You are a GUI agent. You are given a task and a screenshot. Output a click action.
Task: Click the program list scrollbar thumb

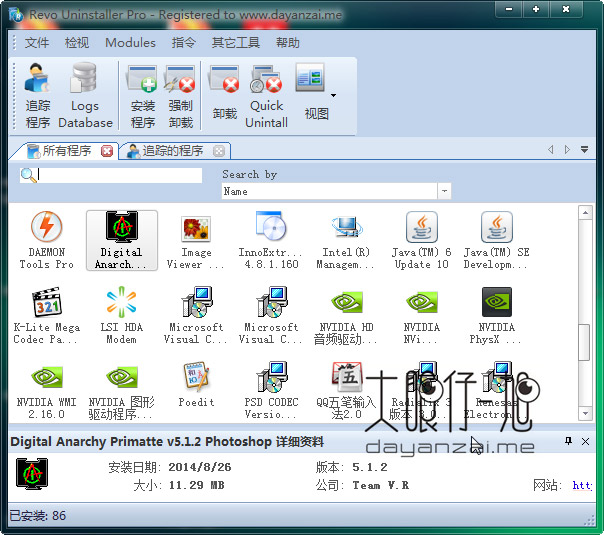585,342
